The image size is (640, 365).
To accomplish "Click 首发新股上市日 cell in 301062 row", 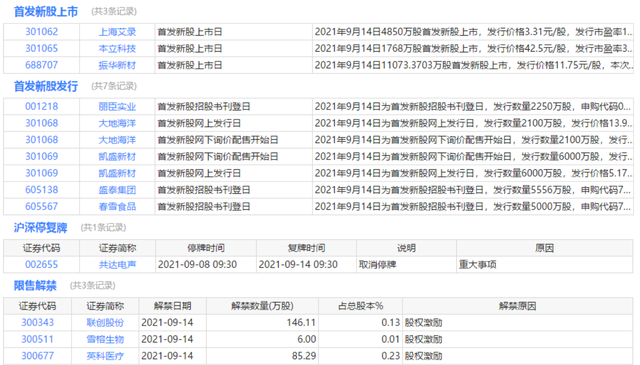I will click(x=233, y=32).
